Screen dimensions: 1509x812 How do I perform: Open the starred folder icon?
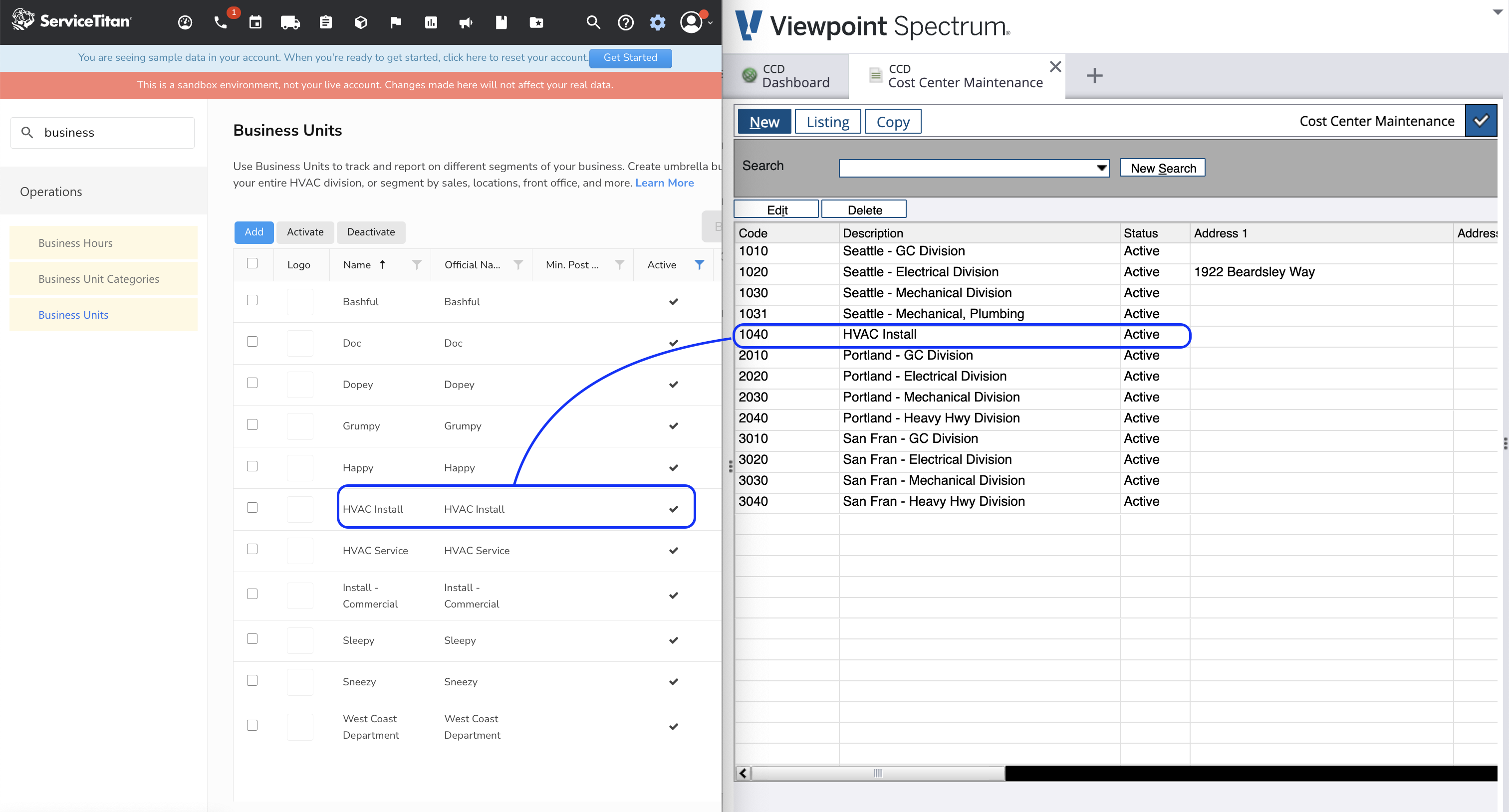pos(536,22)
